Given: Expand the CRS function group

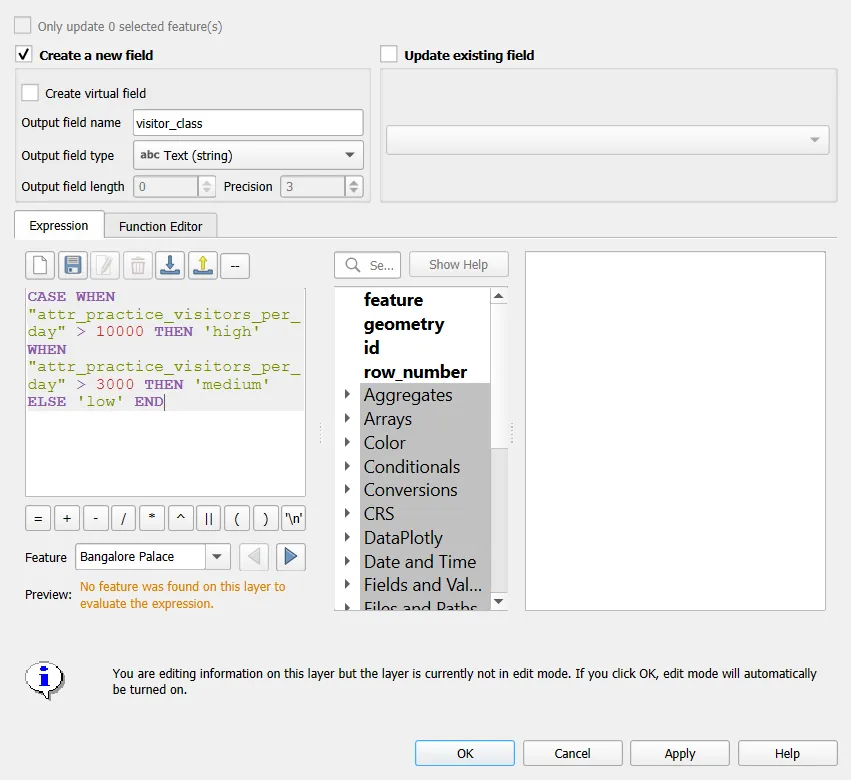Looking at the screenshot, I should click(x=347, y=513).
